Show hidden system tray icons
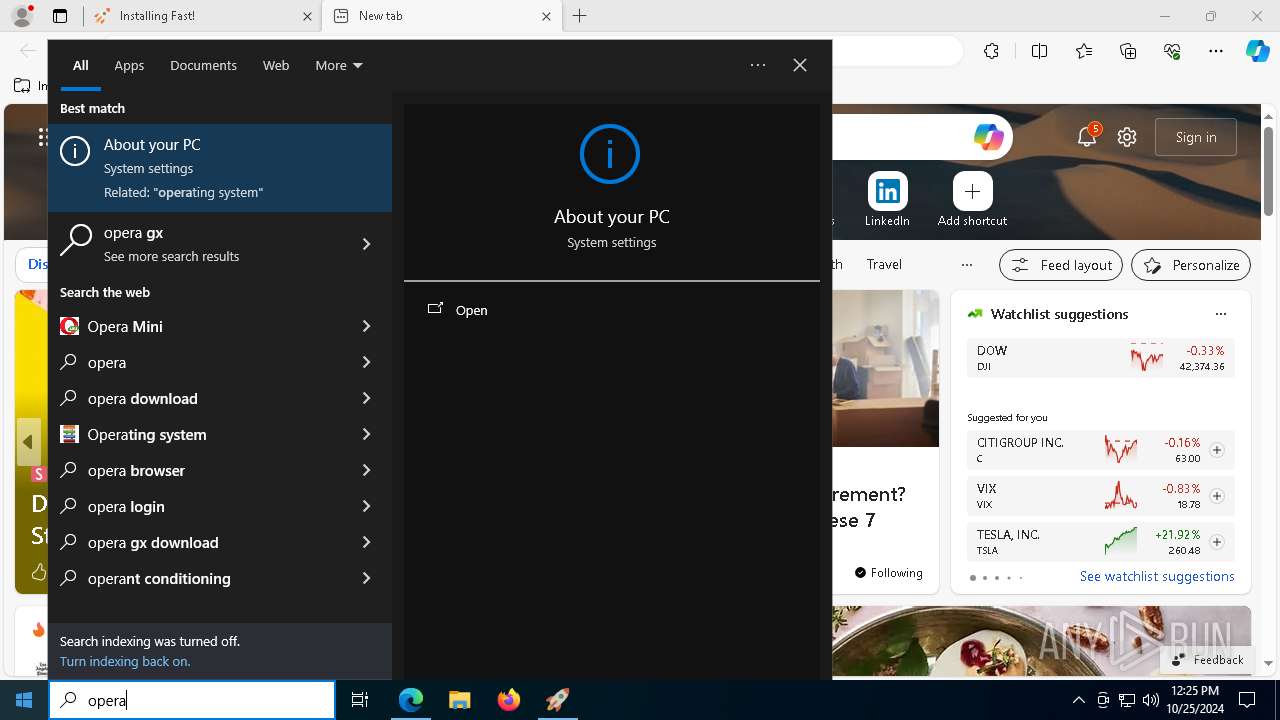 pyautogui.click(x=1078, y=700)
